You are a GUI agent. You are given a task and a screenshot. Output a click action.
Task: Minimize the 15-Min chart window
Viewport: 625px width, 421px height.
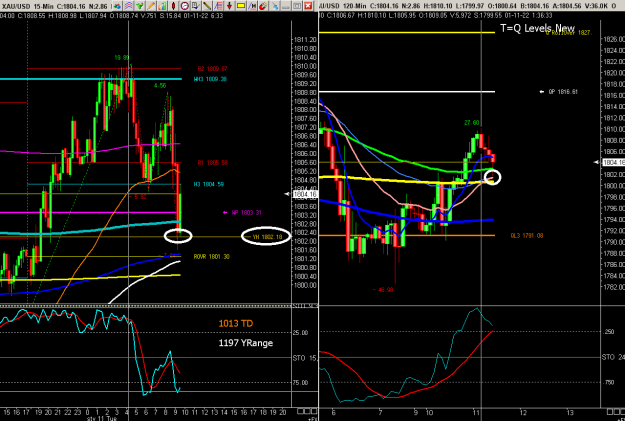286,6
